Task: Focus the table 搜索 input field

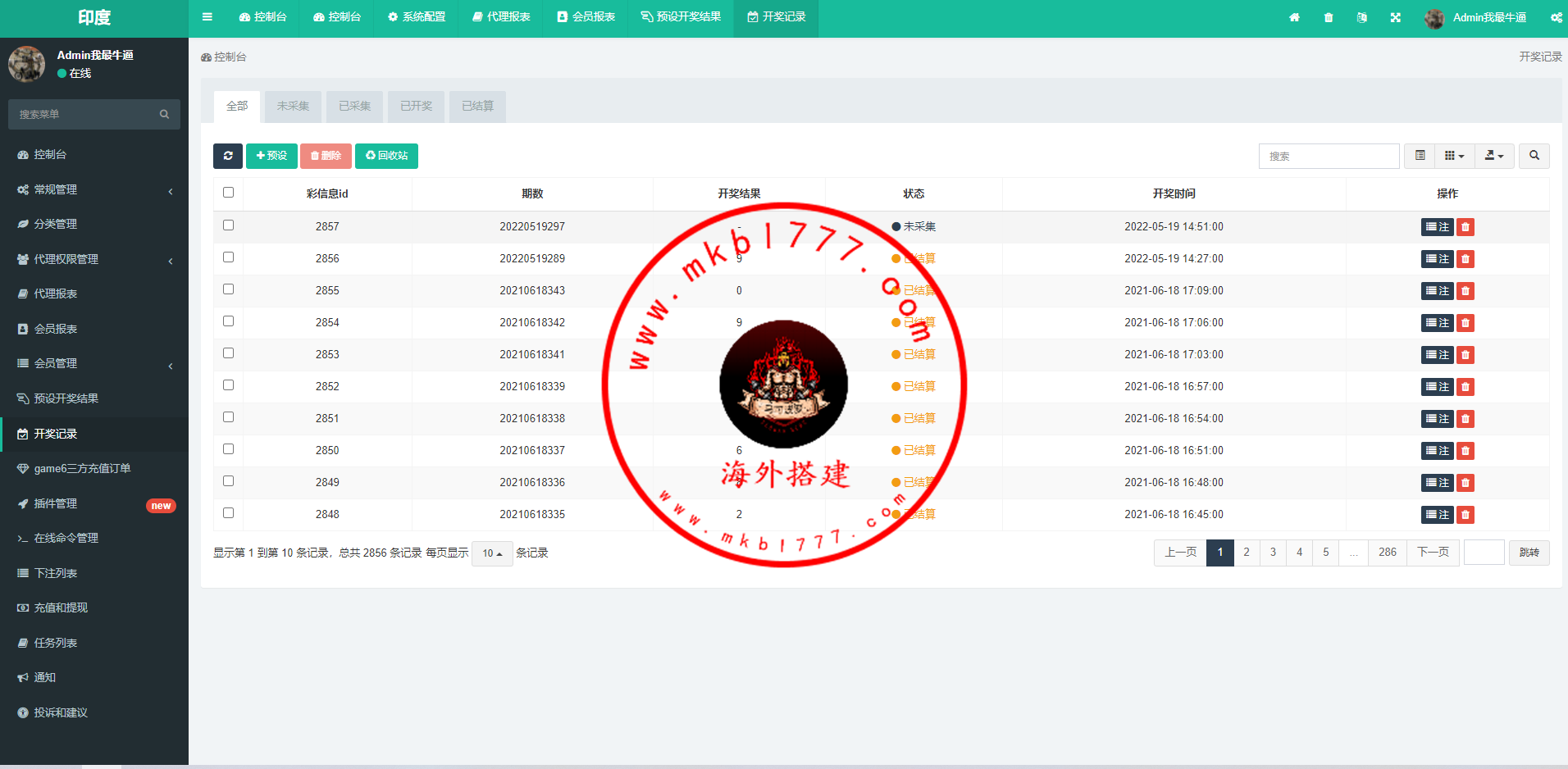Action: pos(1329,156)
